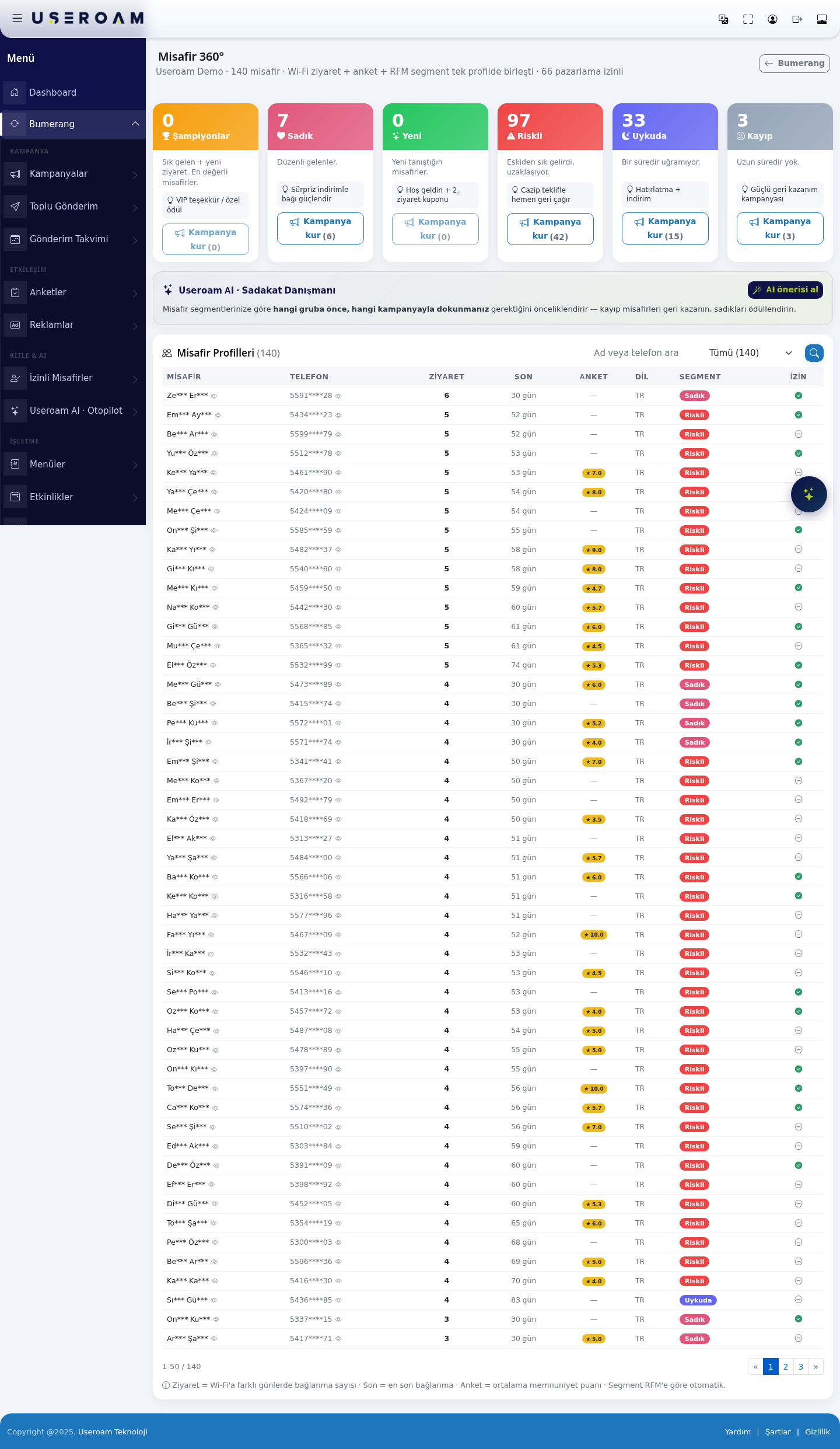The width and height of the screenshot is (840, 1449).
Task: Click Kampanya kur (15) for Uykuda
Action: click(665, 228)
